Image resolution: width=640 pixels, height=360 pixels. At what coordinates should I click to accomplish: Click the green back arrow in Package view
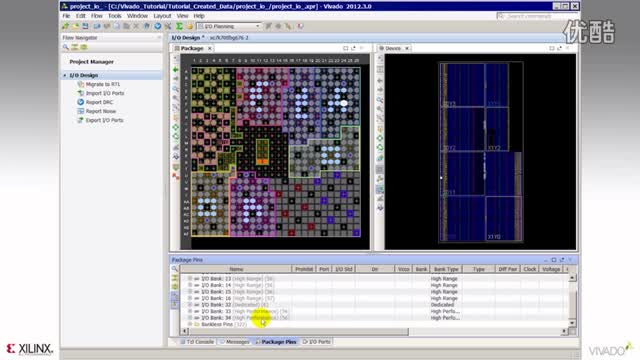coord(176,70)
